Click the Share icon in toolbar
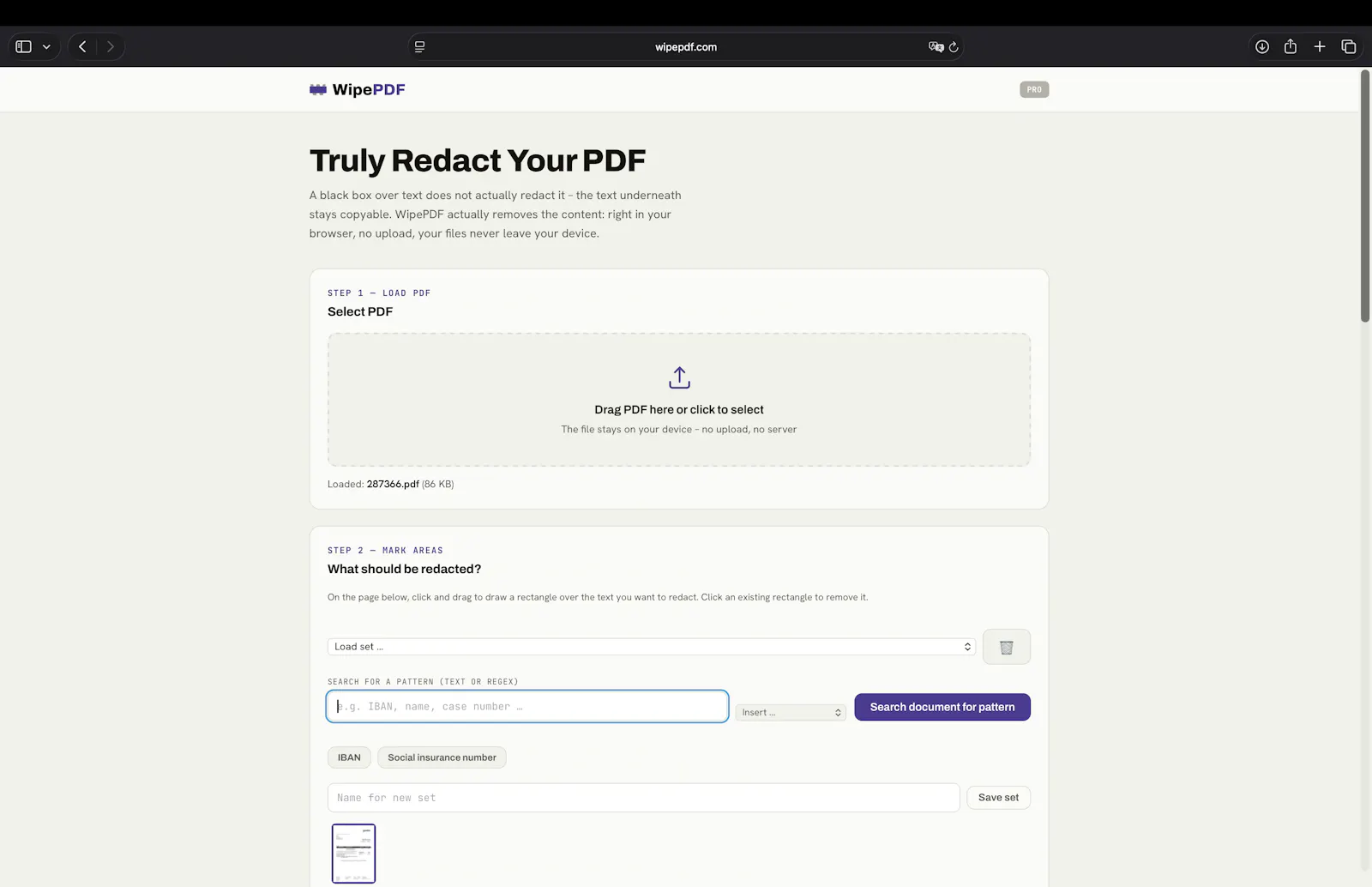The image size is (1372, 887). point(1291,46)
